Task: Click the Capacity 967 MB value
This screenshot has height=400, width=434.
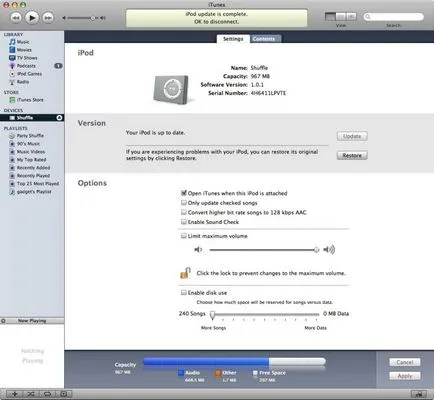Action: (260, 76)
